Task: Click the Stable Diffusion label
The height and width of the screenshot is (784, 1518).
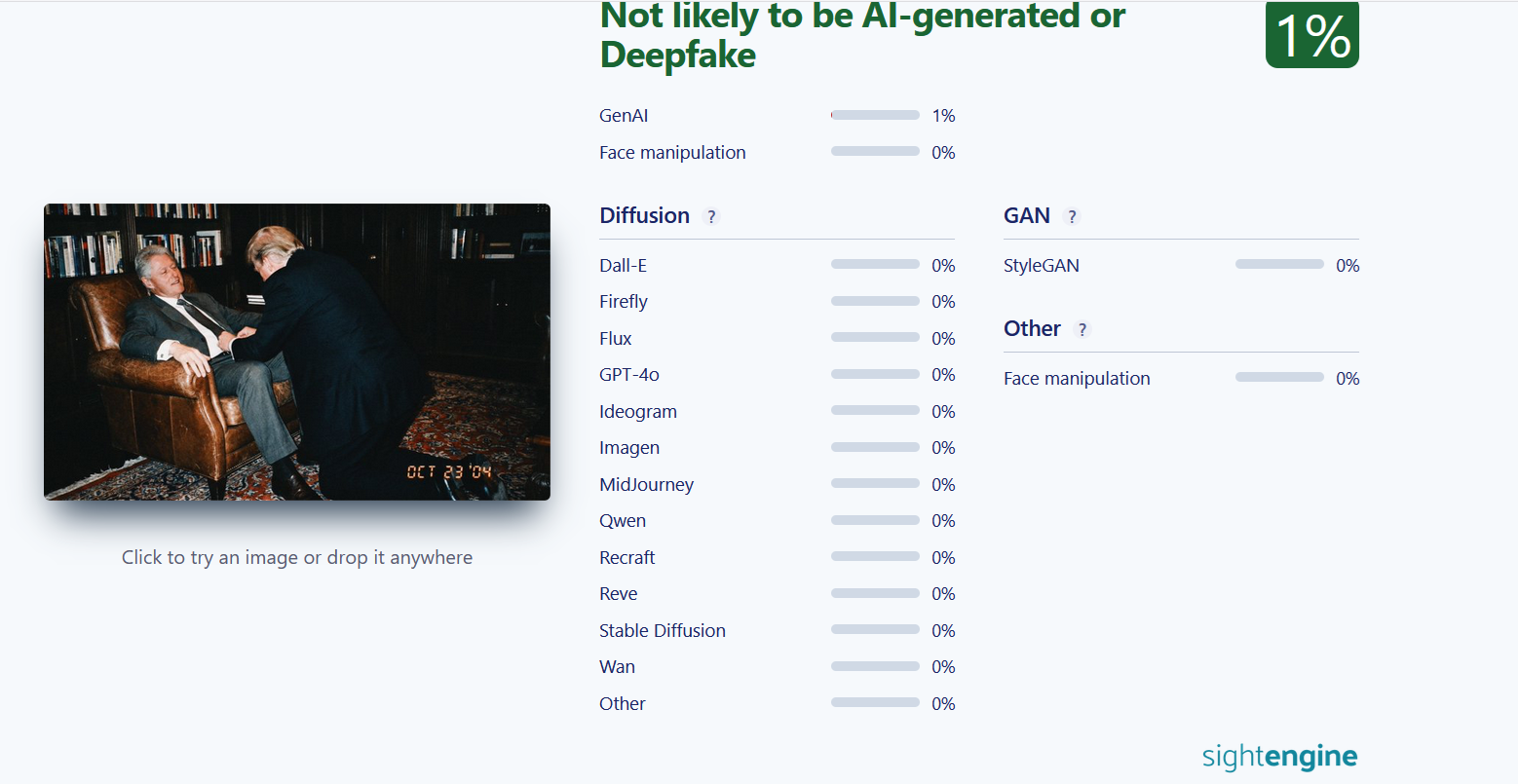Action: tap(663, 631)
